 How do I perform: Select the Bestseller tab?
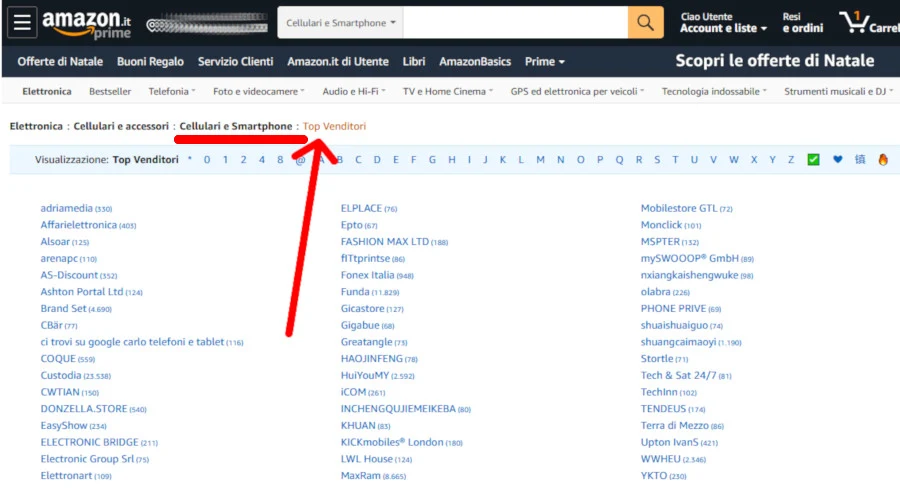point(110,92)
